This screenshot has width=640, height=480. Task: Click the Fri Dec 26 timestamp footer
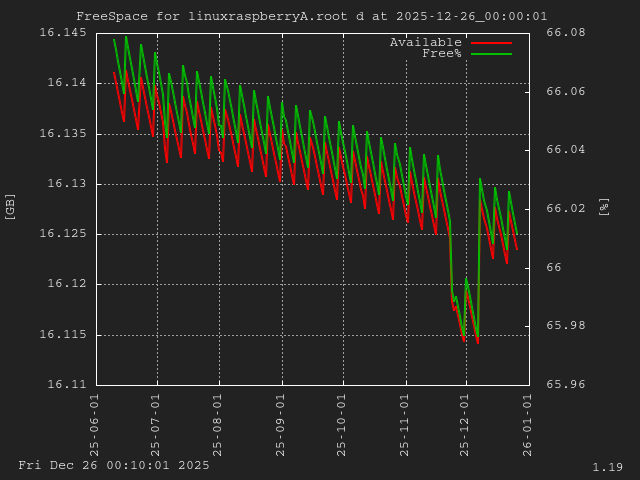(114, 465)
